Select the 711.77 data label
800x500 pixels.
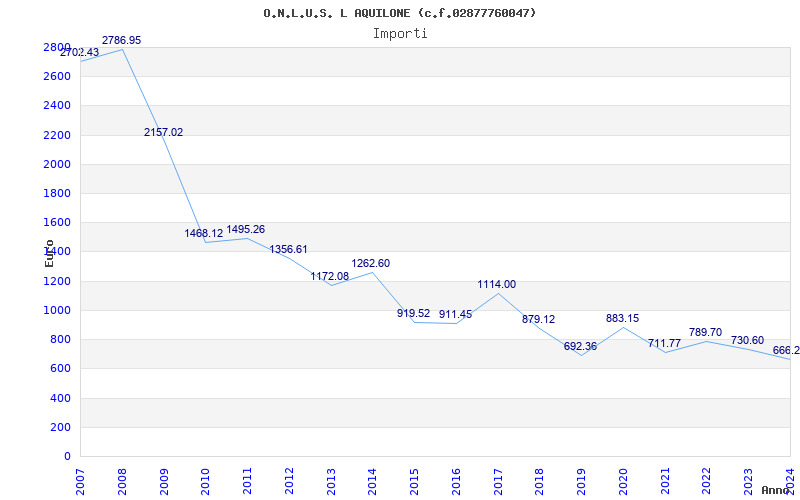tap(664, 343)
